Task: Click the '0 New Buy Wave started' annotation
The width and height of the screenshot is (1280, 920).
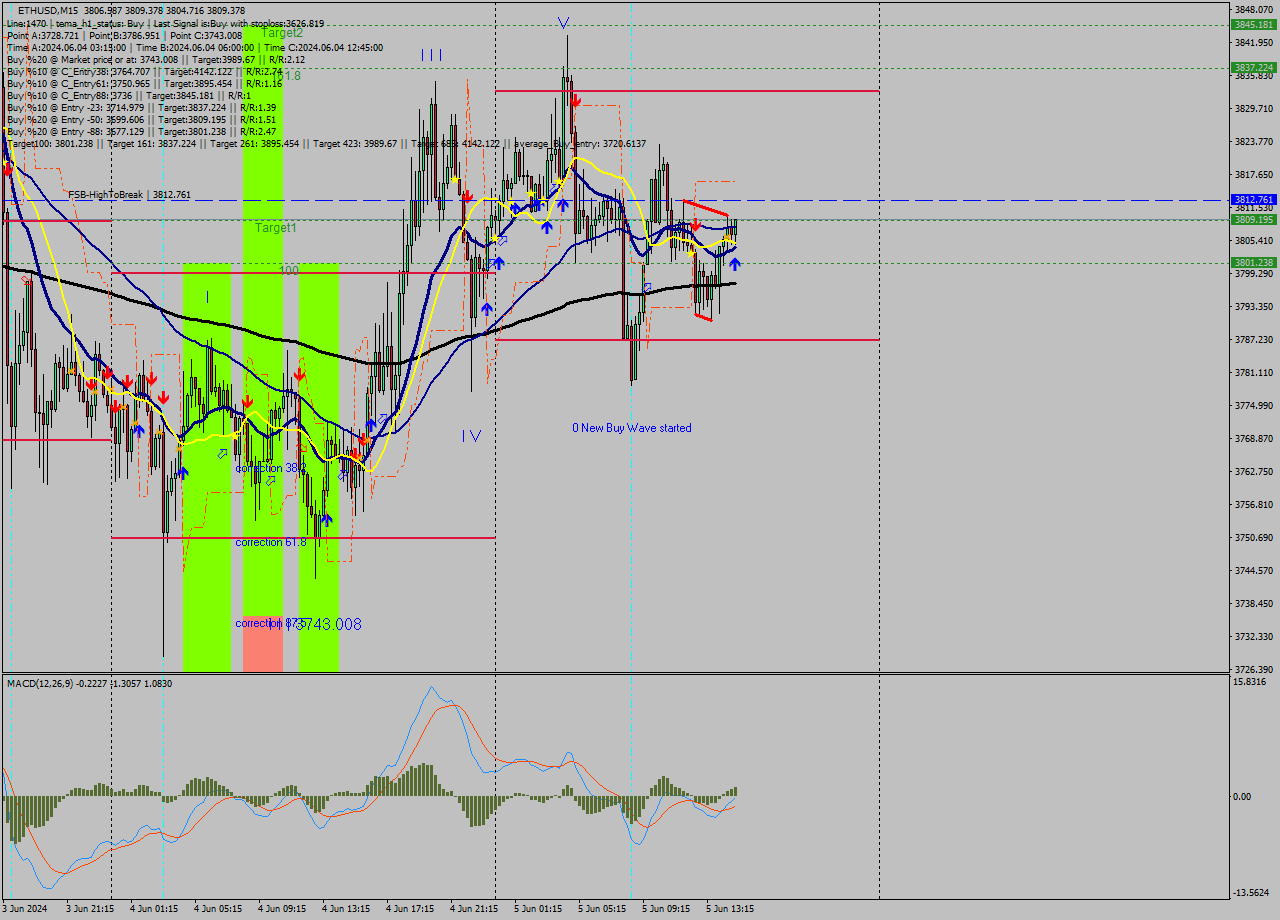Action: click(x=632, y=427)
